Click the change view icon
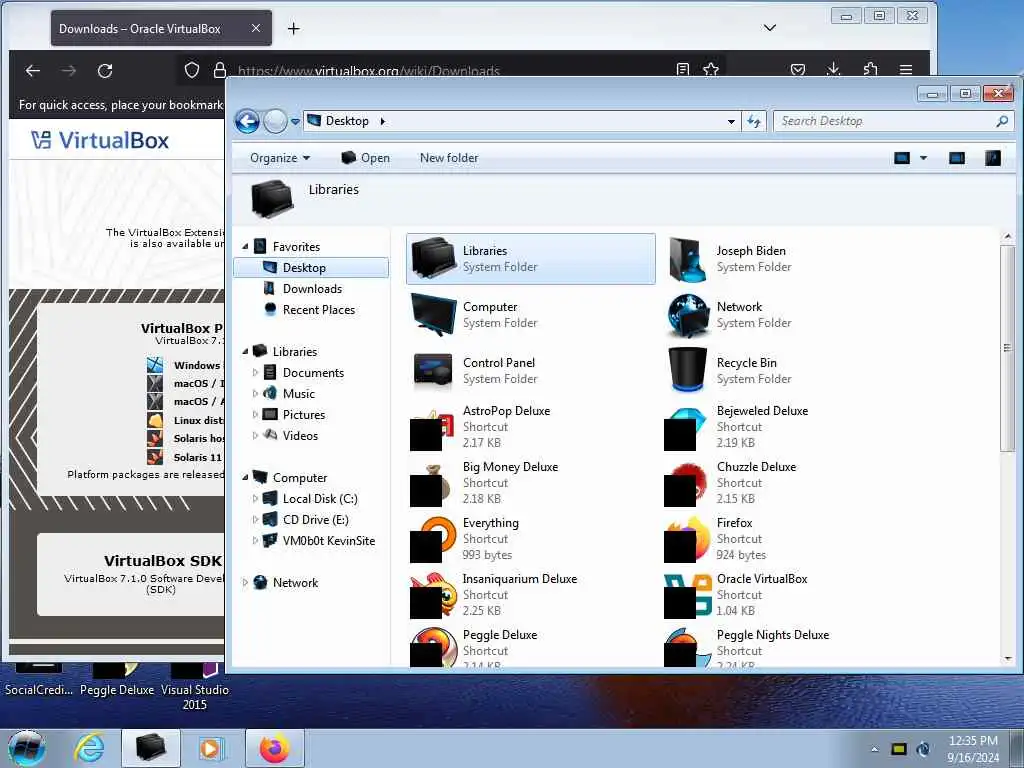The height and width of the screenshot is (768, 1024). 902,158
